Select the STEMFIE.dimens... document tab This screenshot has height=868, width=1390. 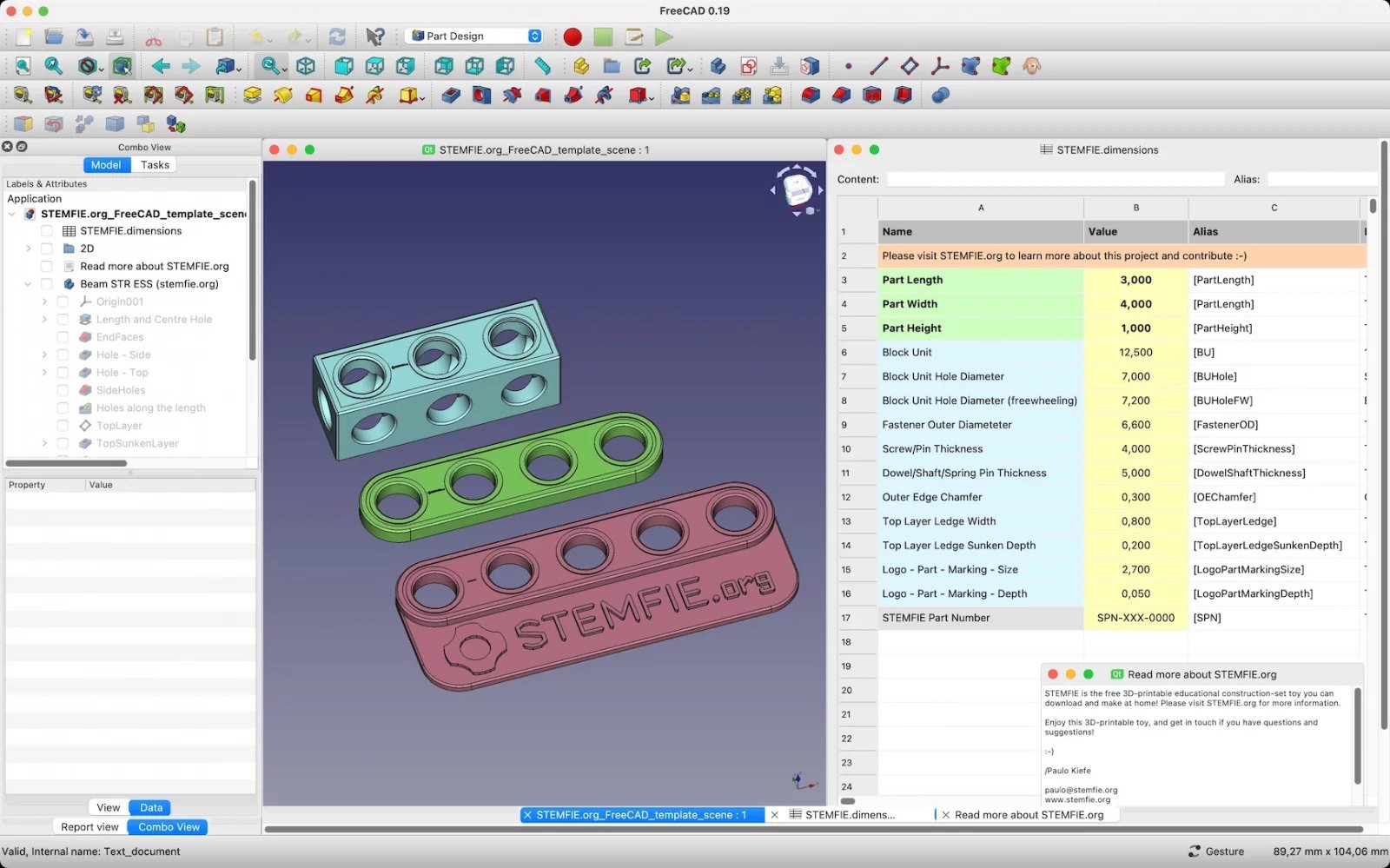[849, 815]
